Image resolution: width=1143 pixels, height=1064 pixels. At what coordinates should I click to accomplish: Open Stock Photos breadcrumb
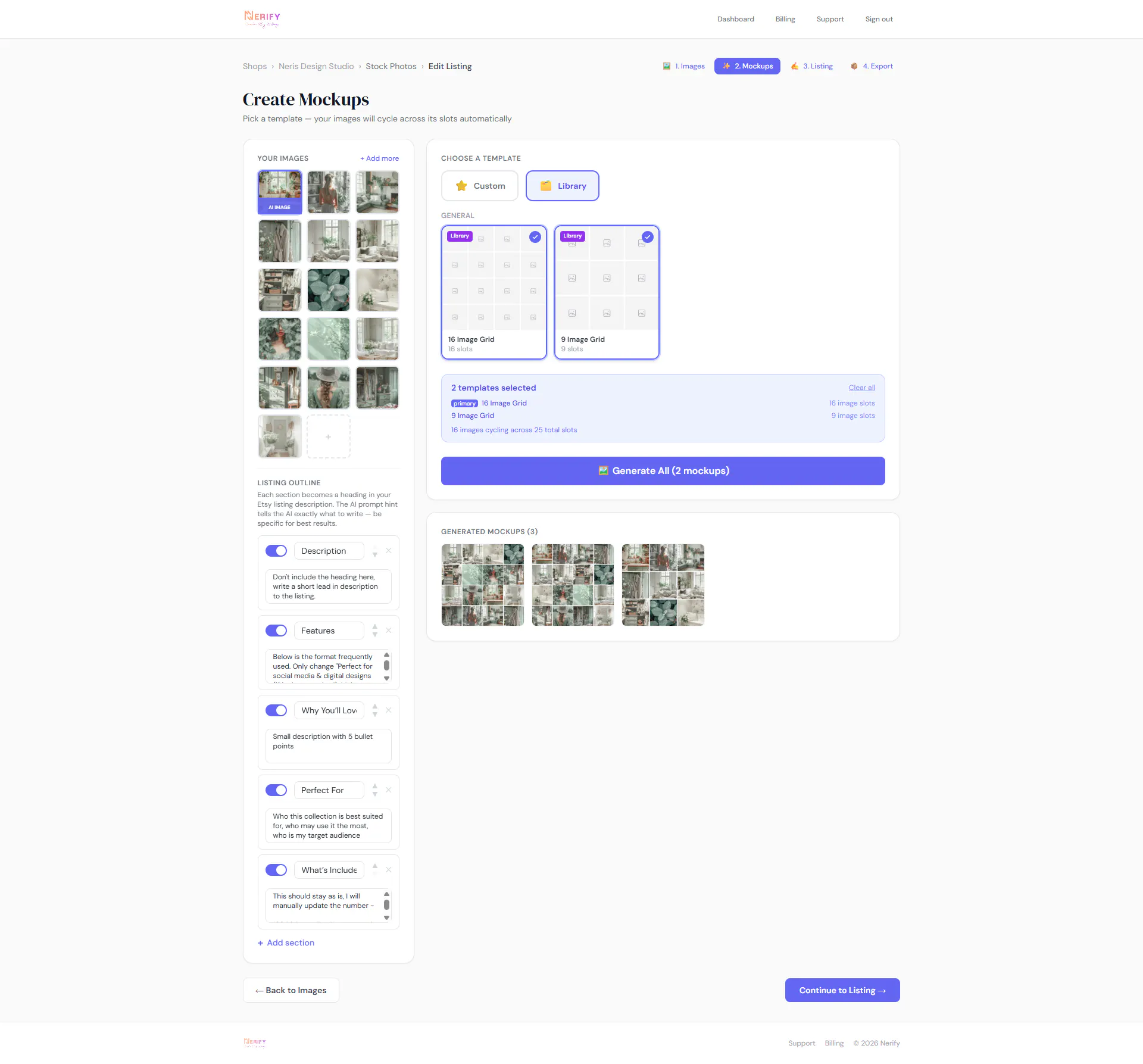click(391, 66)
